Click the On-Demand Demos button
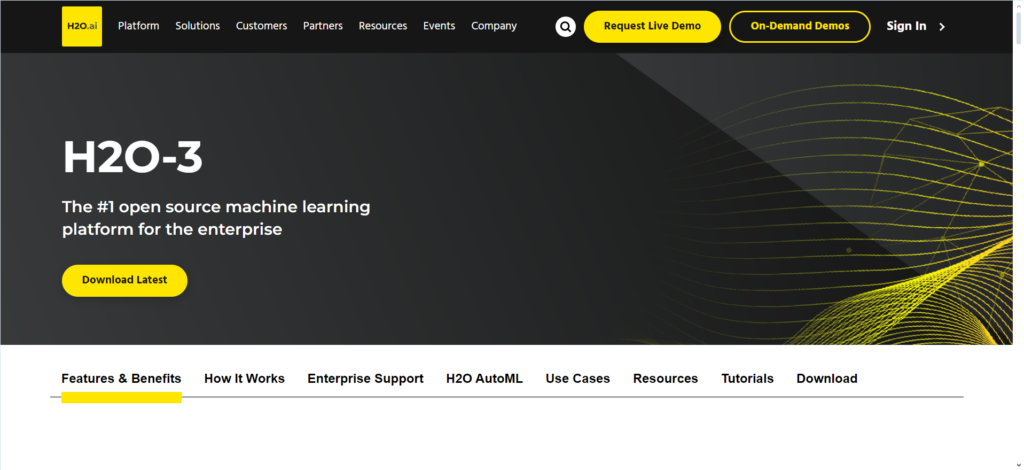1024x470 pixels. tap(800, 26)
